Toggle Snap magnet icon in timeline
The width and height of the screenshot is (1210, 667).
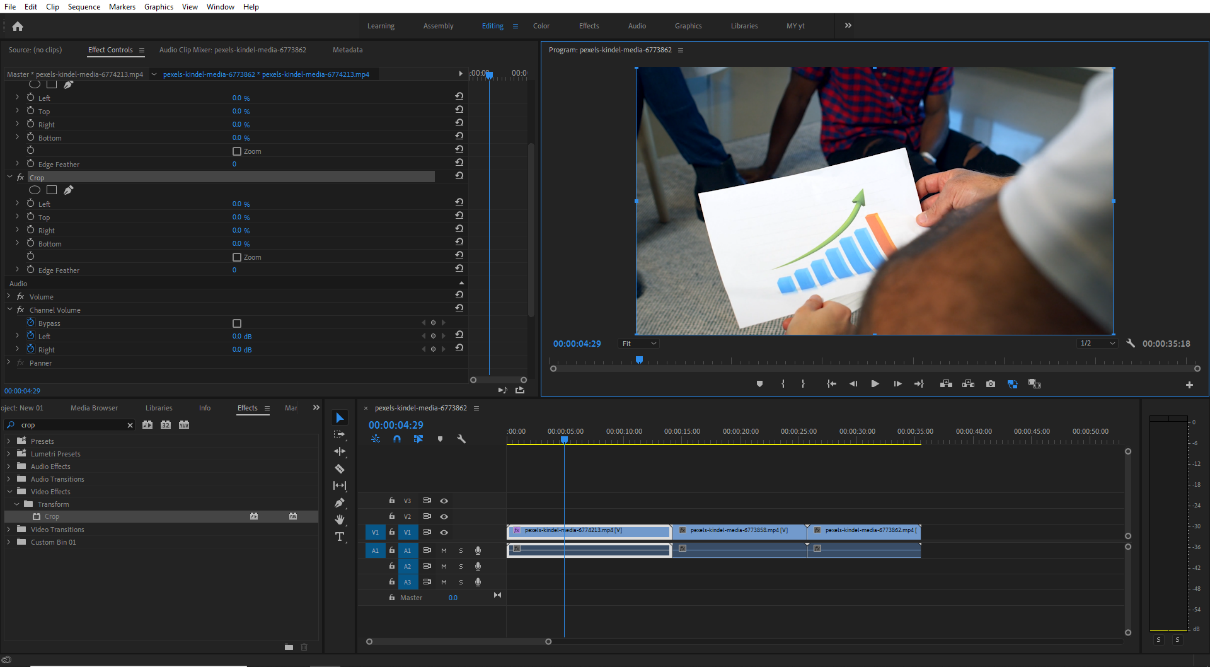click(x=397, y=439)
